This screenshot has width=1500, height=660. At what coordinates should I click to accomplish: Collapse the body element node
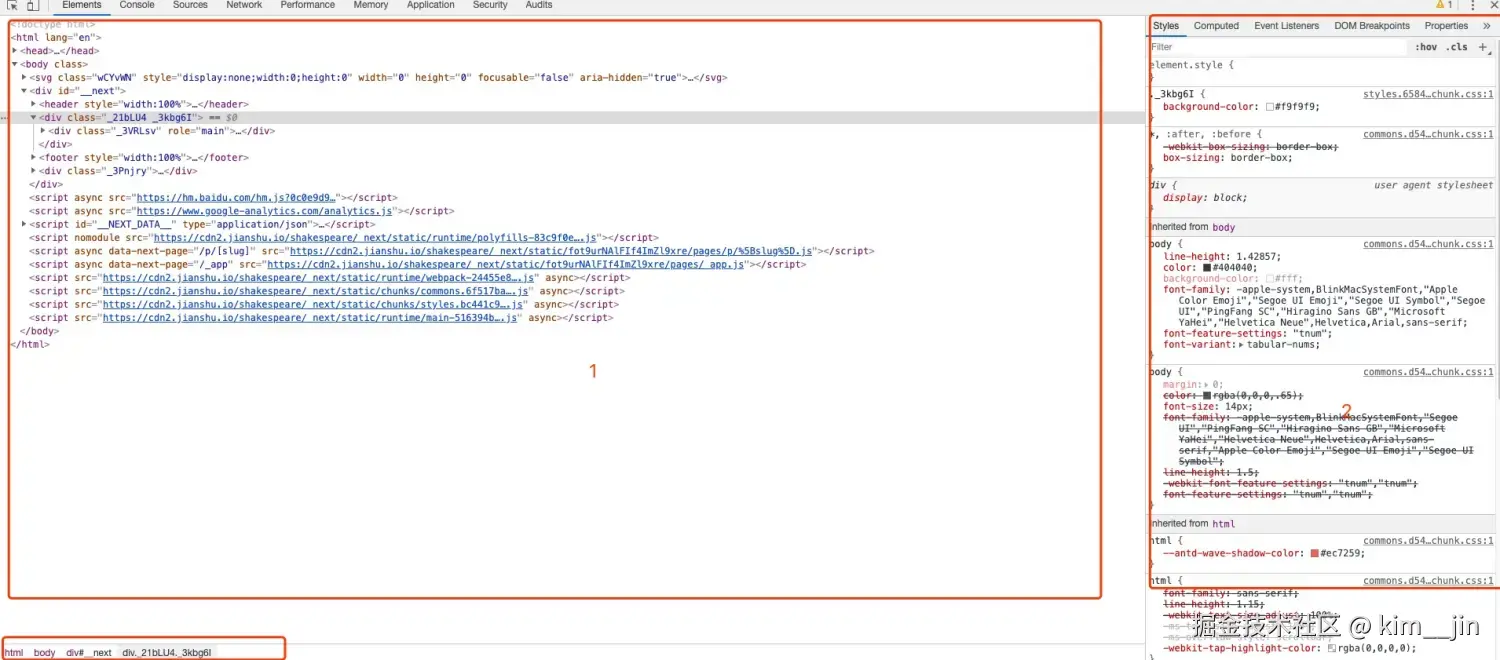(x=15, y=64)
